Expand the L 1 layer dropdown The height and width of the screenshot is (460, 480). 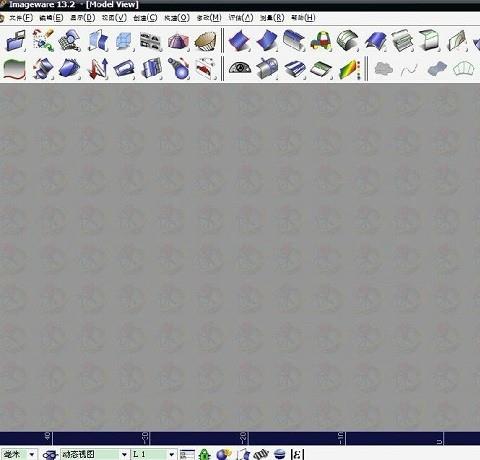click(x=171, y=454)
